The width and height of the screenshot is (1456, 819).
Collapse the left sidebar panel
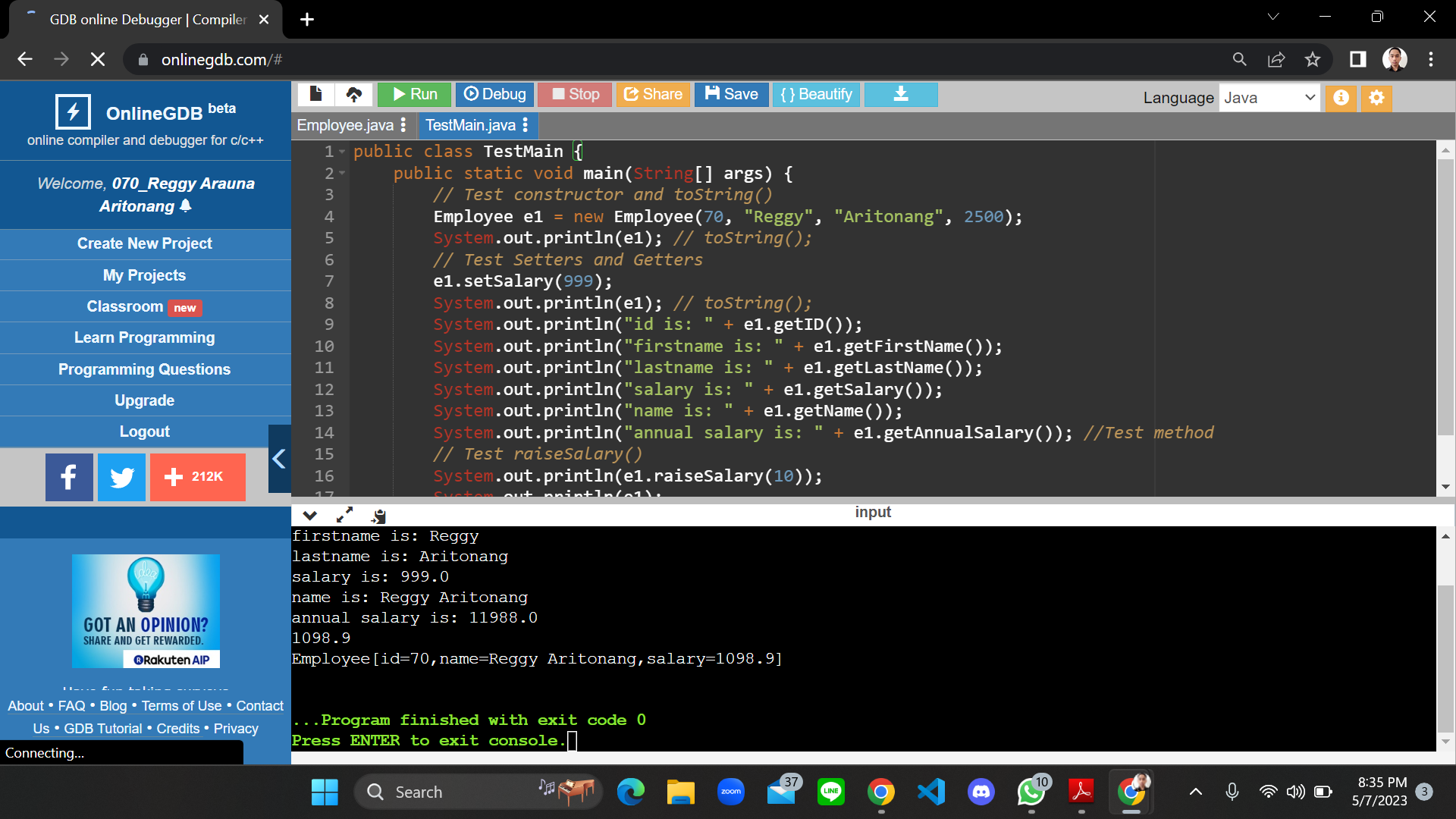coord(279,459)
